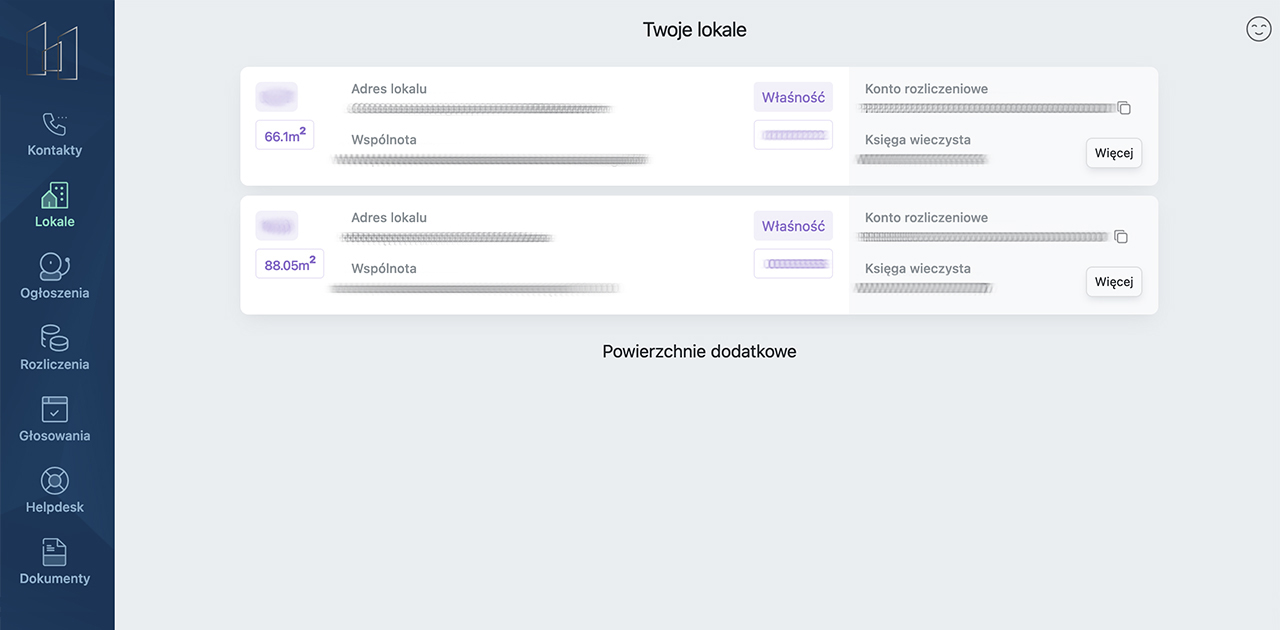Copy the second unit's account number
The image size is (1280, 630).
(1121, 237)
